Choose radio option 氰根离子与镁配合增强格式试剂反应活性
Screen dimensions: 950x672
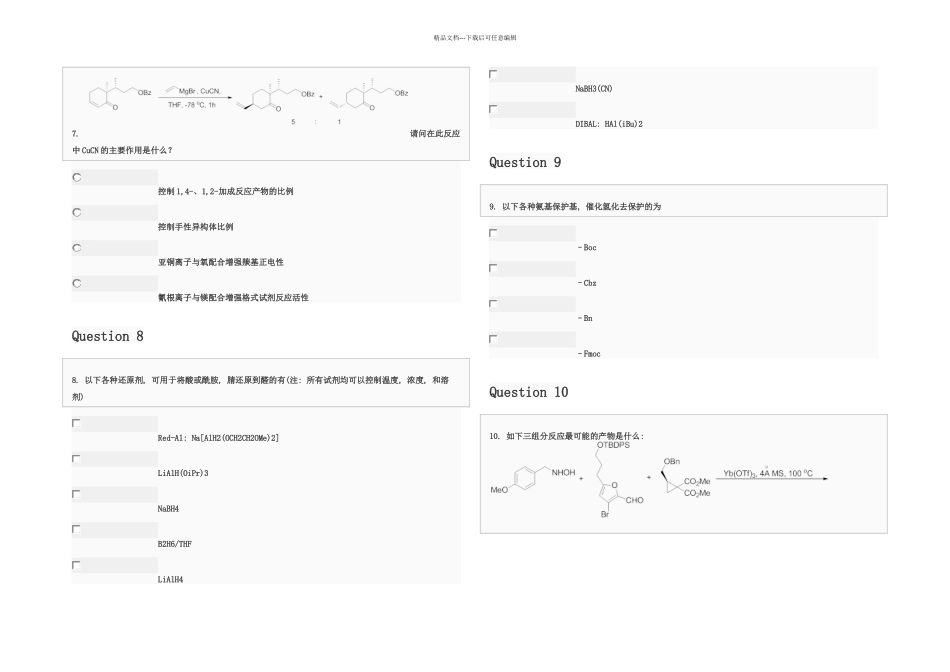pos(77,284)
